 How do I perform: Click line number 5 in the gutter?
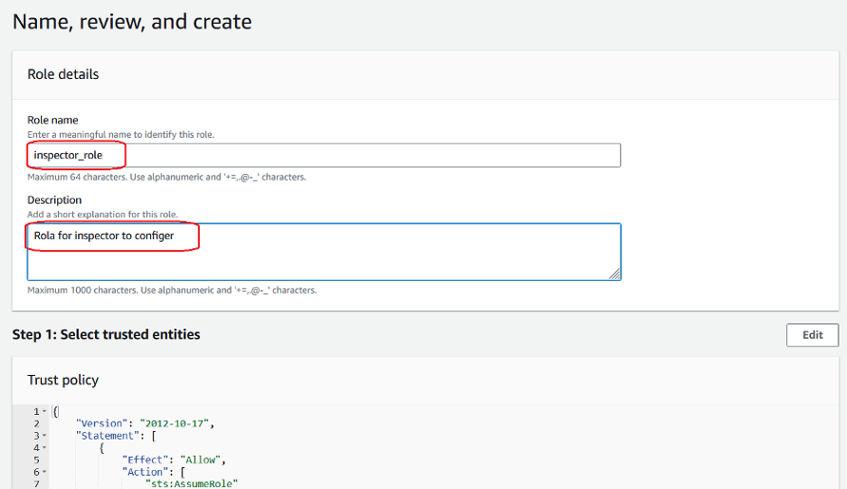(x=35, y=459)
